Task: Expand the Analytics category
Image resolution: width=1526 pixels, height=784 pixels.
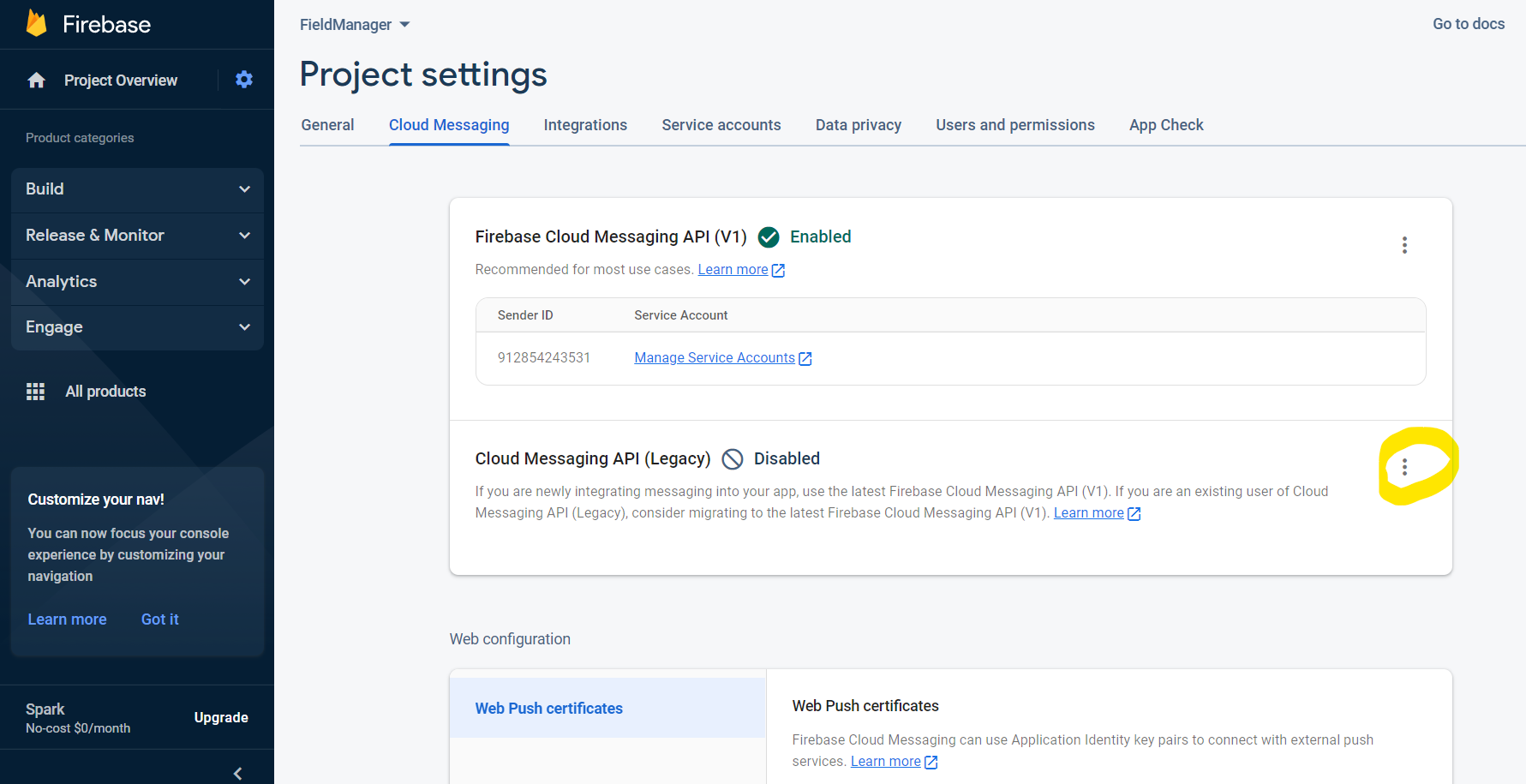Action: point(137,282)
